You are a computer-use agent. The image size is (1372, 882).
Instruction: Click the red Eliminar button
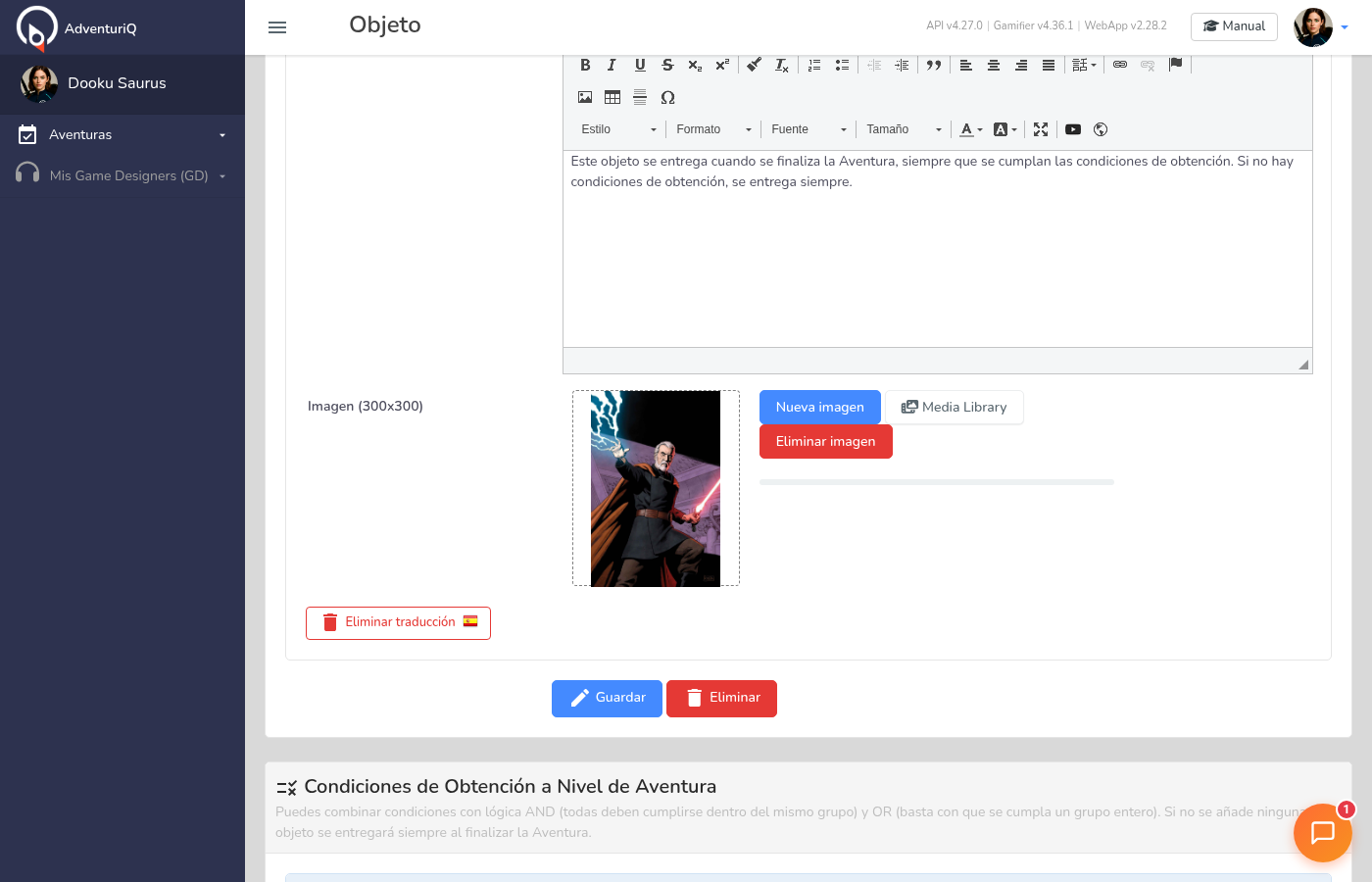721,698
